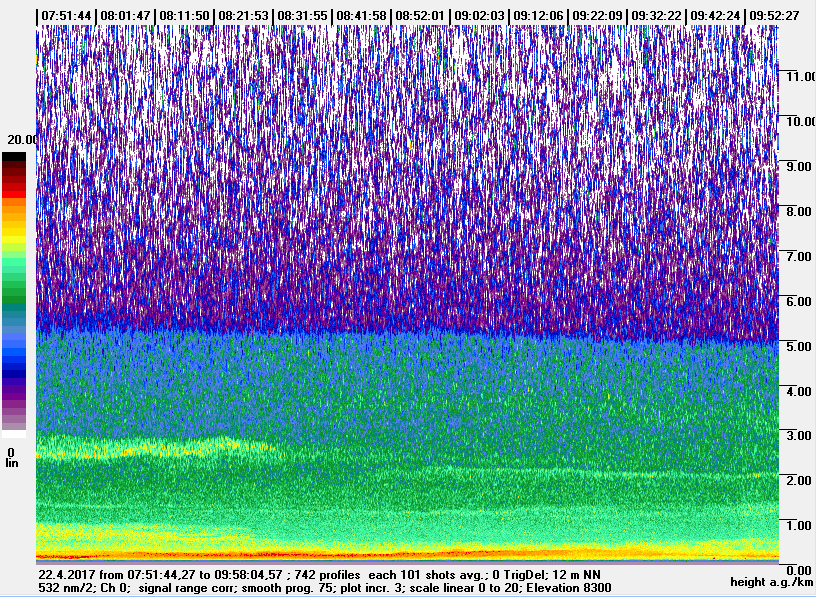Click the 4.00 height axis value
The width and height of the screenshot is (816, 597).
[x=800, y=391]
